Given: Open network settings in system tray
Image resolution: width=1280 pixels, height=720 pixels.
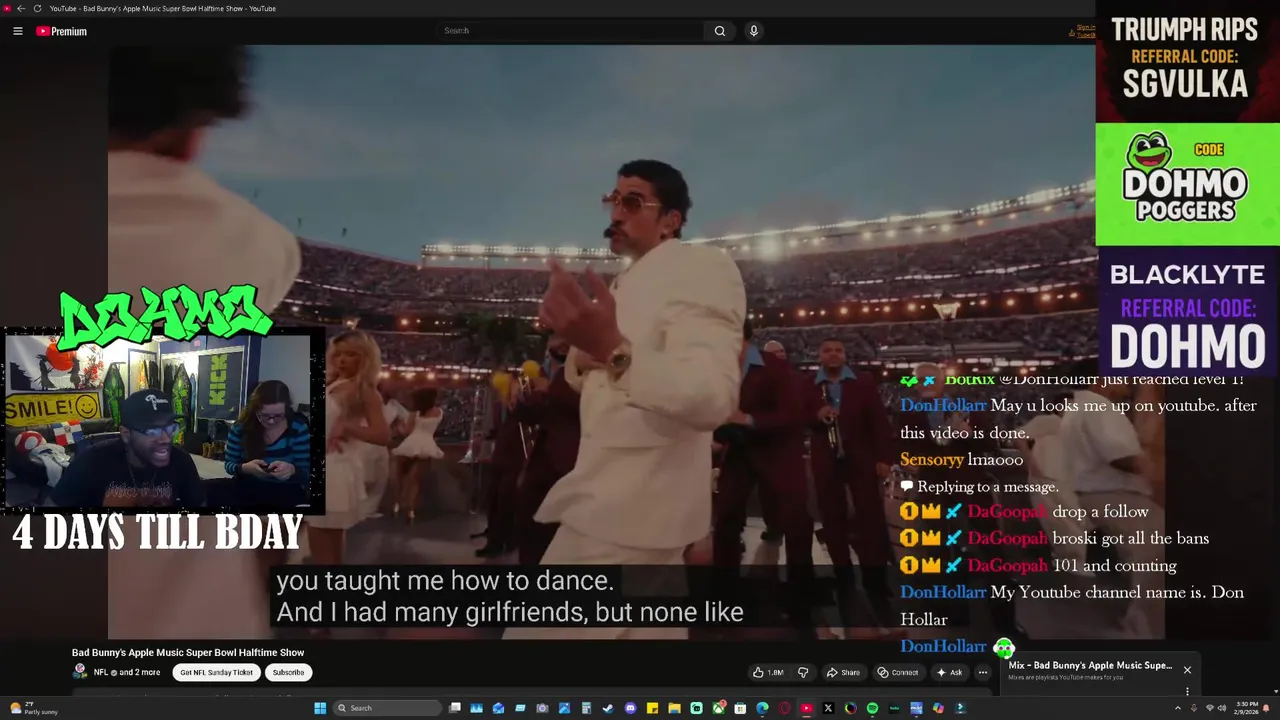Looking at the screenshot, I should click(x=1208, y=708).
